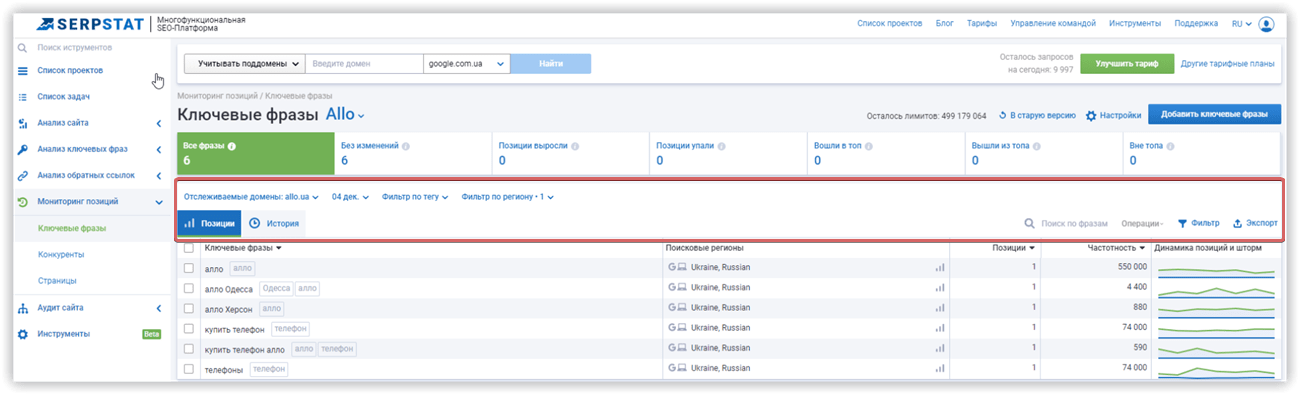Screen dimensions: 1300x395
Task: Click the chart icon in the телефоны row
Action: click(x=940, y=369)
